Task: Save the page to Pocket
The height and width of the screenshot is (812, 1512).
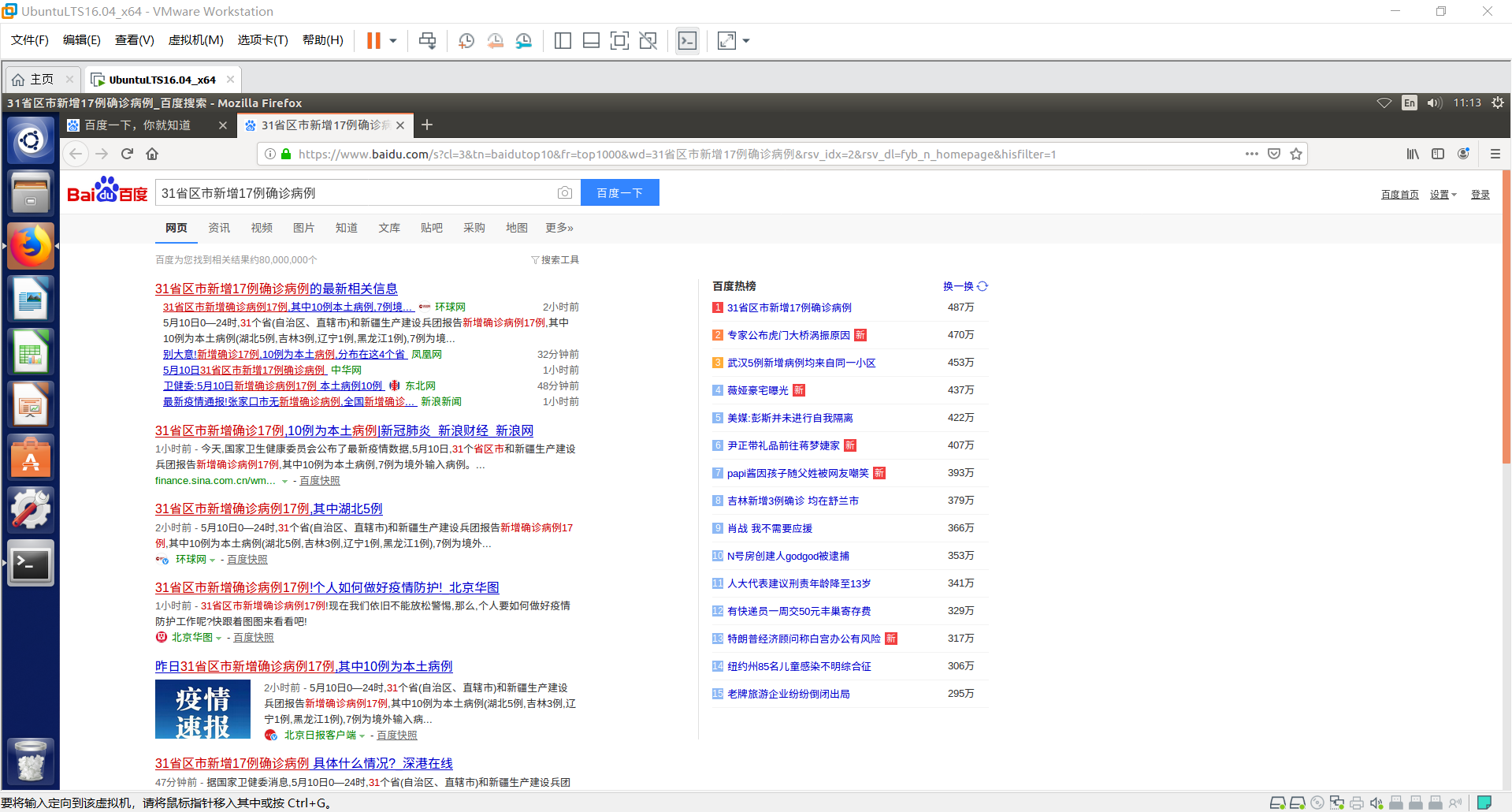Action: pyautogui.click(x=1273, y=154)
